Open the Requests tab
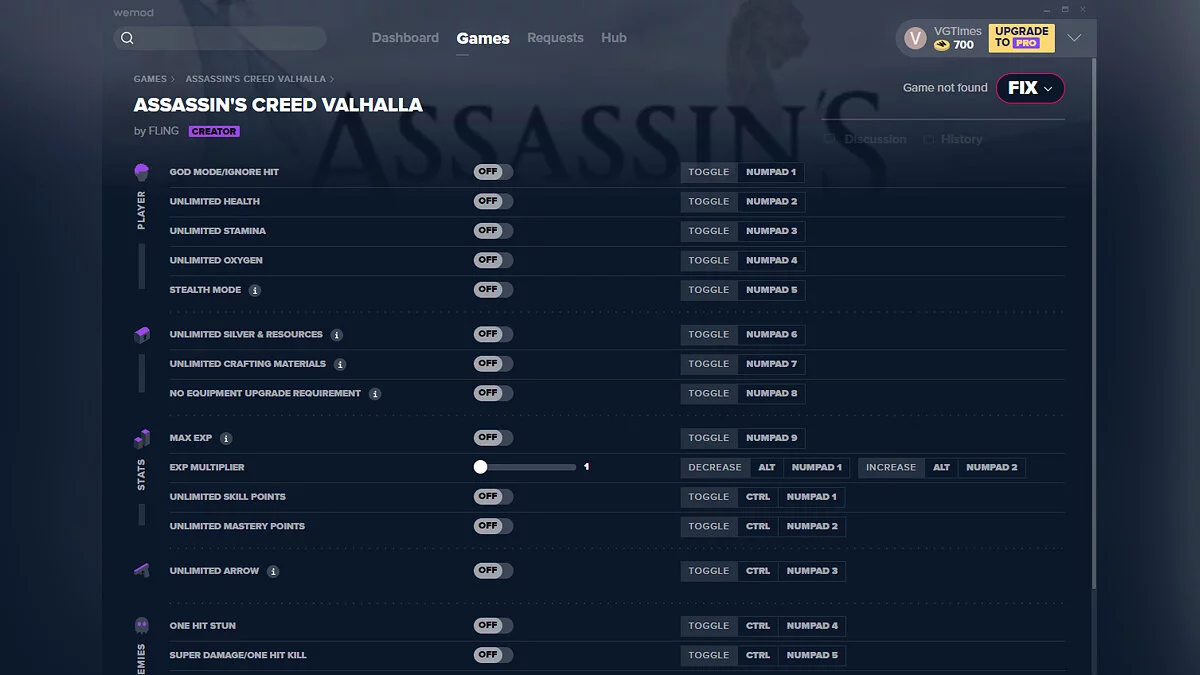This screenshot has height=675, width=1200. (555, 38)
